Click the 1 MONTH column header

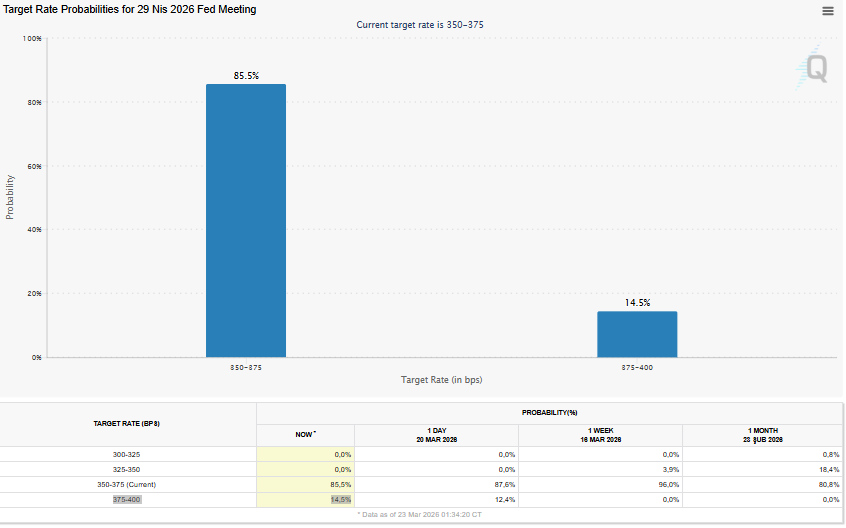[x=762, y=434]
